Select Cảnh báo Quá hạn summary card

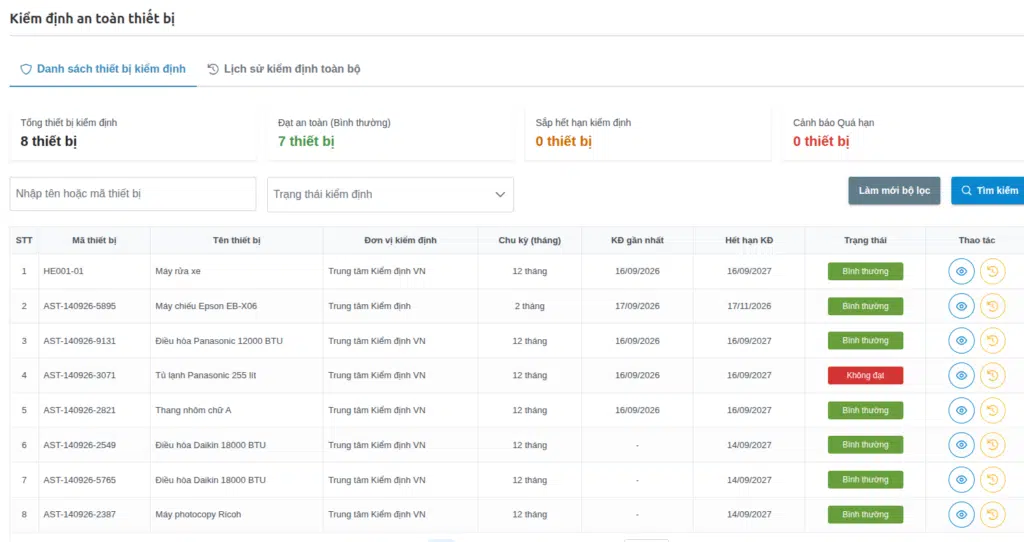point(904,133)
